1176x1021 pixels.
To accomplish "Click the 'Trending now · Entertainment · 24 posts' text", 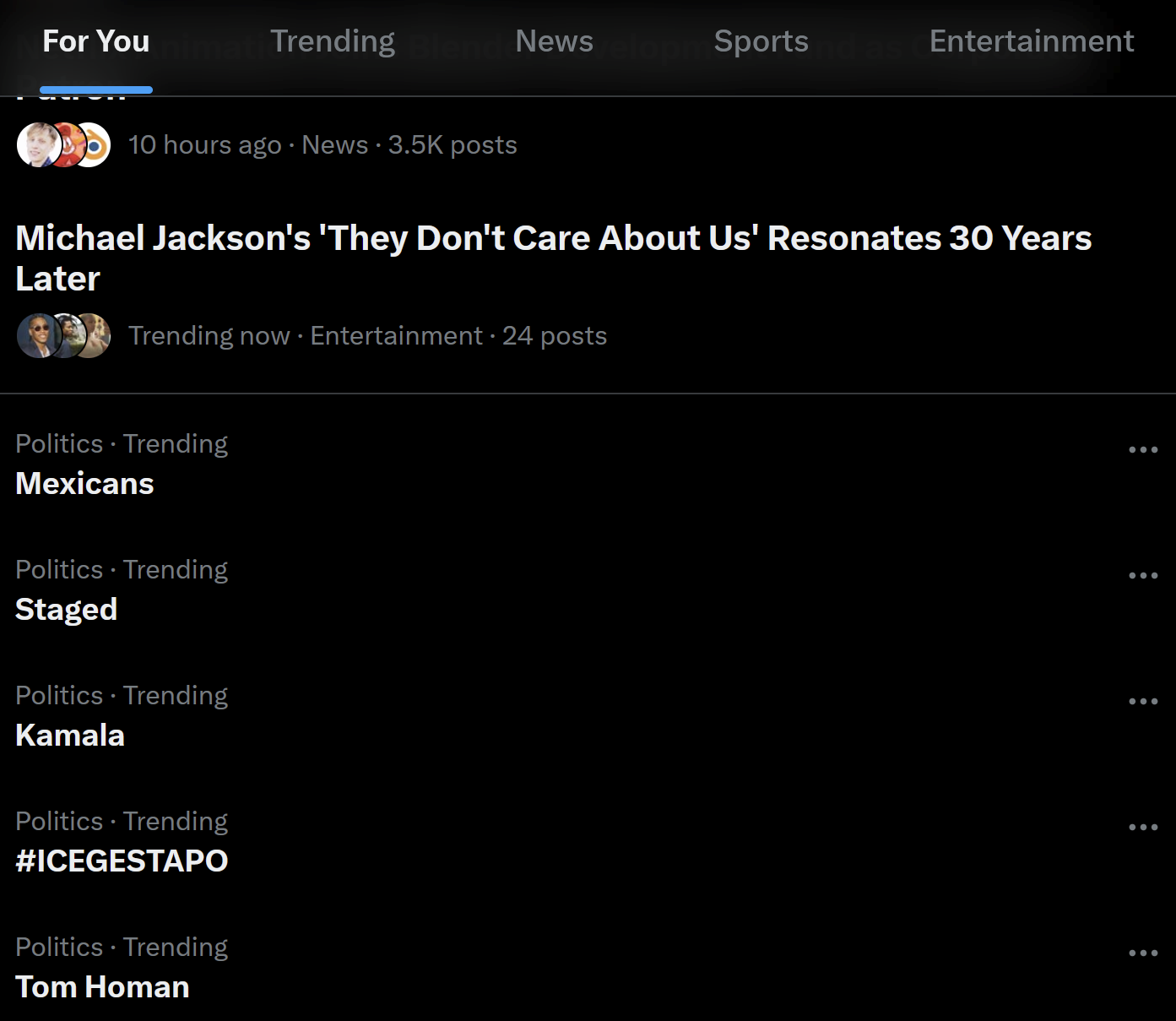I will [367, 336].
